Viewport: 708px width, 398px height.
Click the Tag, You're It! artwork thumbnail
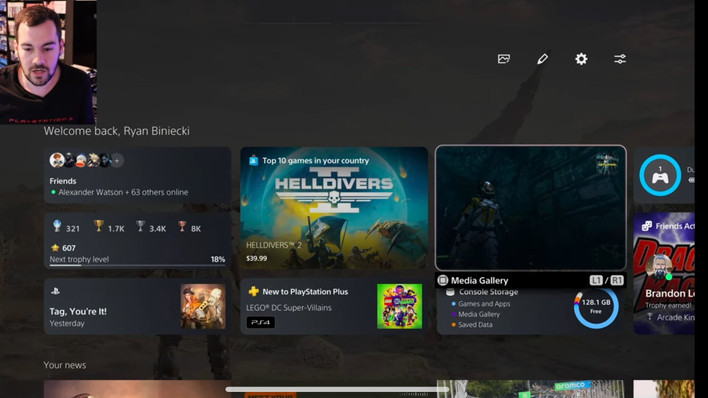point(203,306)
